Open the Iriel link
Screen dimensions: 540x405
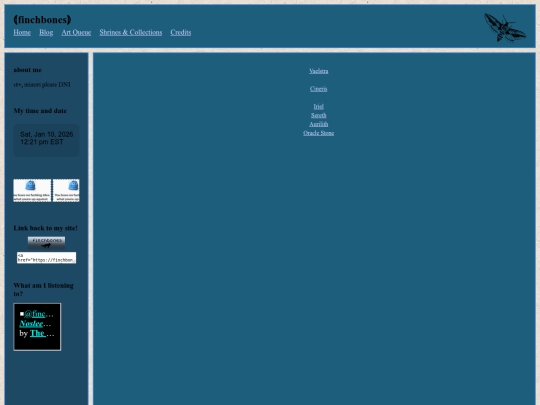coord(319,106)
